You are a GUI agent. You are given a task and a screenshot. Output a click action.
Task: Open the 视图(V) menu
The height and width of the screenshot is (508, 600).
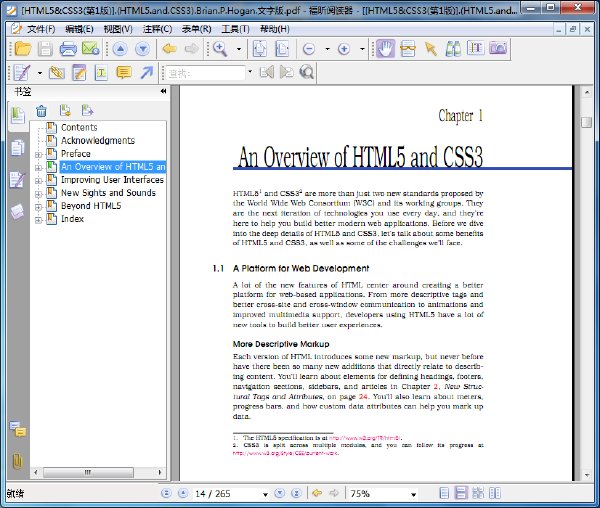click(x=118, y=29)
